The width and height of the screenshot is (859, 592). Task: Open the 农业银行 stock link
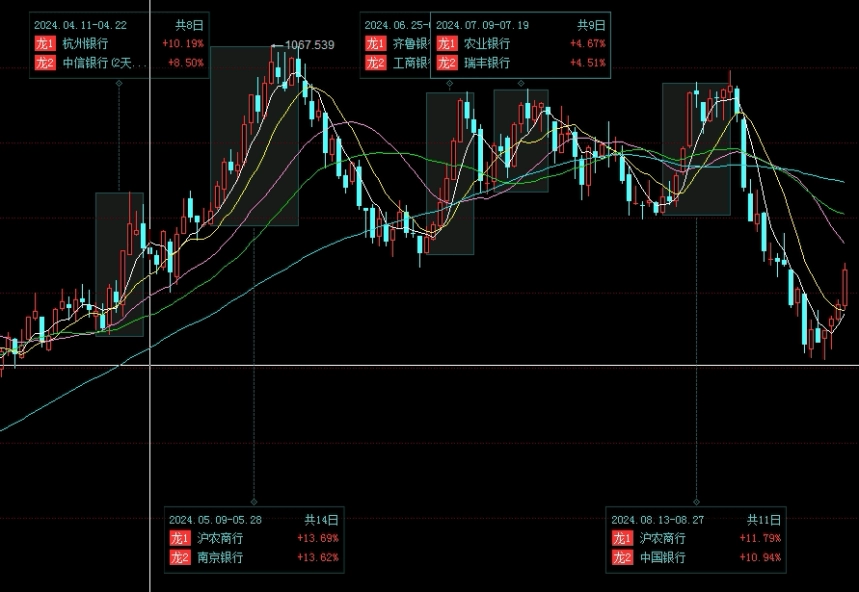point(487,44)
